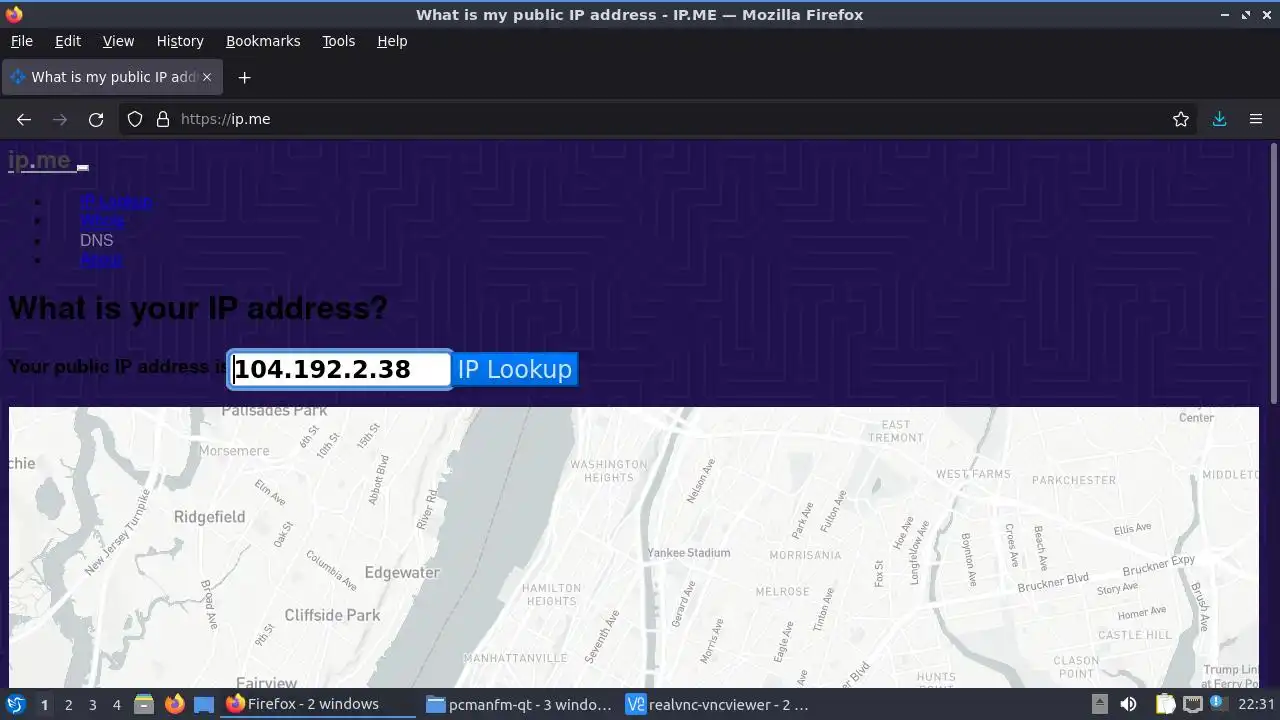Click Parkchester label on the map
Image resolution: width=1280 pixels, height=720 pixels.
click(1074, 480)
